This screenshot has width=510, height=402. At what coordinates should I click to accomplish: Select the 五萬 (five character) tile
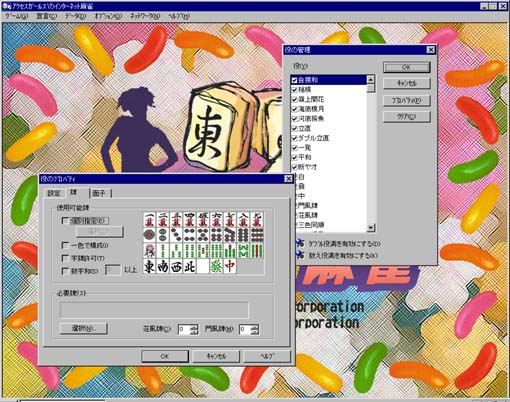[203, 220]
